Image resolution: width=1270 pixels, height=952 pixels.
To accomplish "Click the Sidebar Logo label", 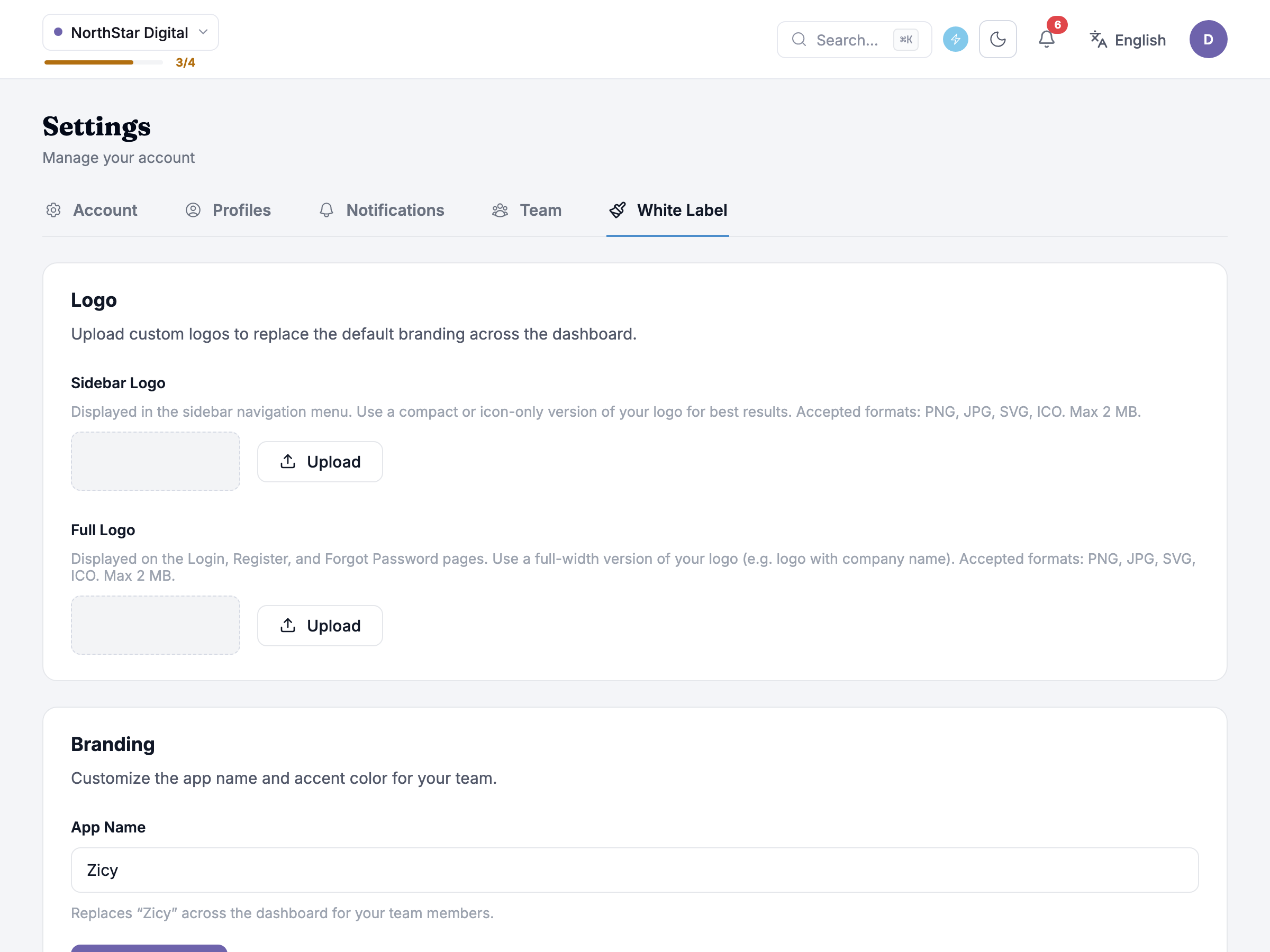I will coord(119,383).
